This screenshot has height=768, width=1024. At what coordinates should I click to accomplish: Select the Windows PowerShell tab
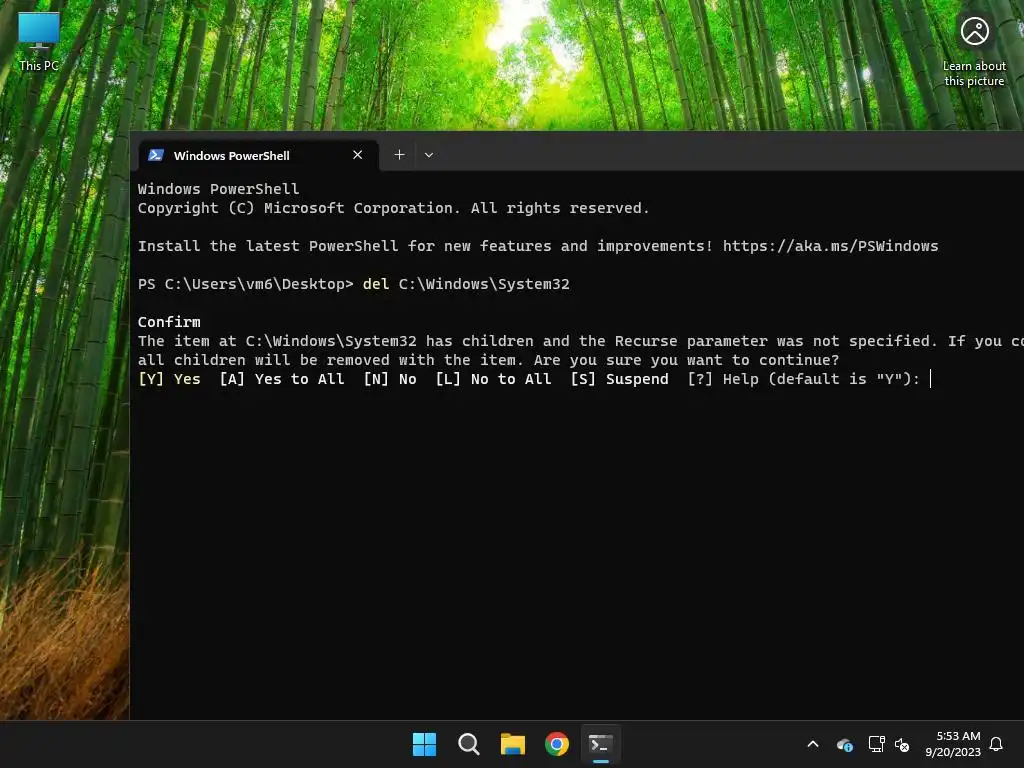[x=259, y=155]
